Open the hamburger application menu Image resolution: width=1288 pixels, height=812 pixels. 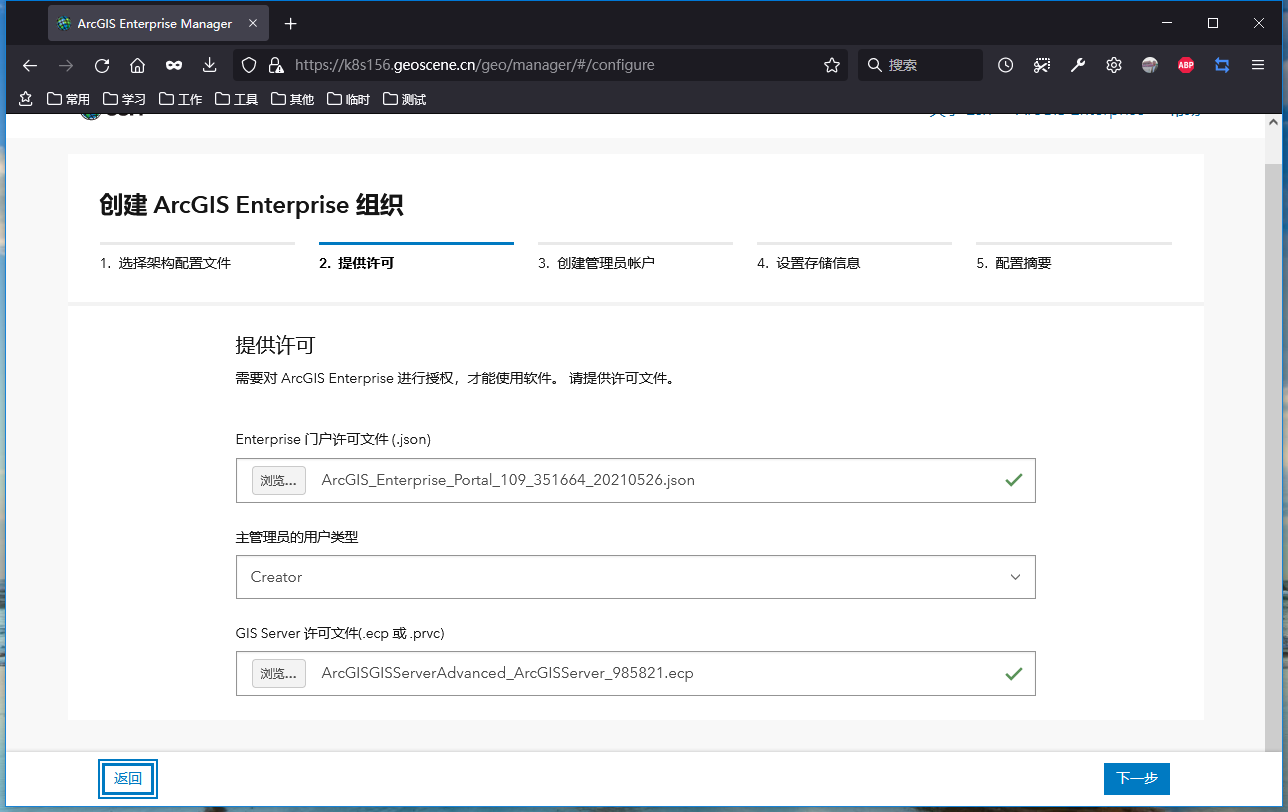click(x=1258, y=65)
